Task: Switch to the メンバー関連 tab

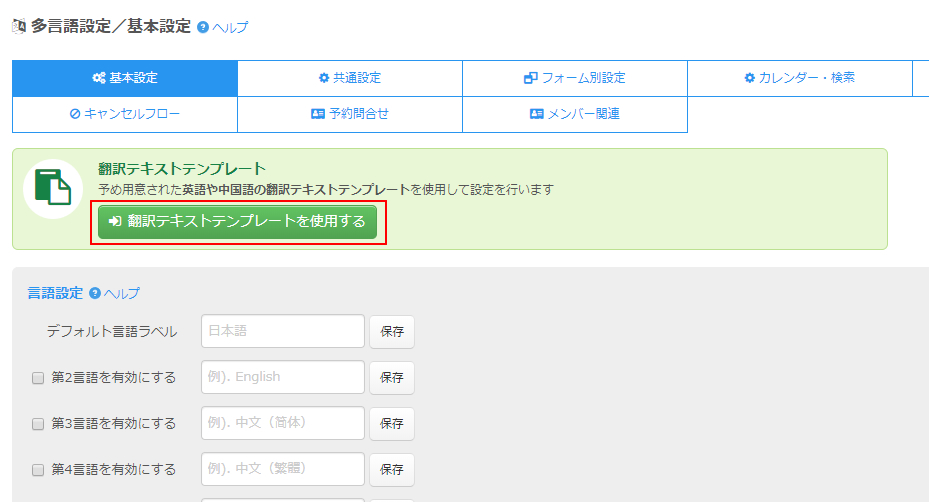Action: pos(575,114)
